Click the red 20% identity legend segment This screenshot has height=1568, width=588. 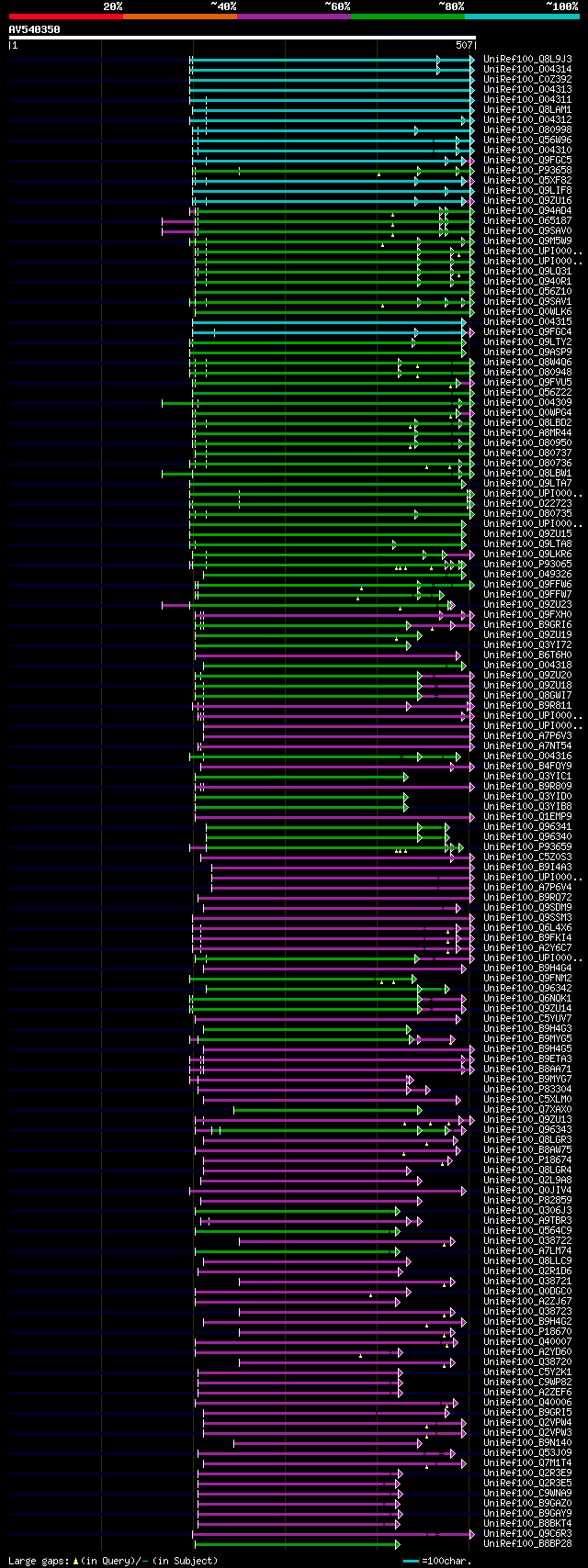66,17
